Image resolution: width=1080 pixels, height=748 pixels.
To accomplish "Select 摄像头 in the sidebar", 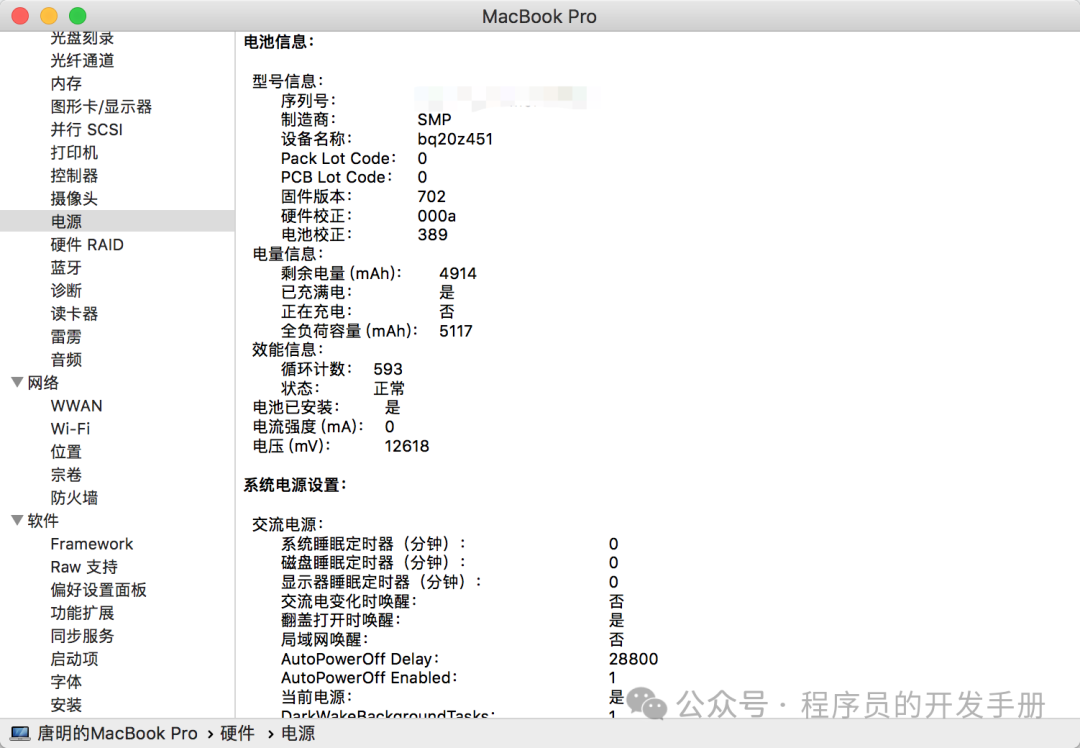I will tap(74, 198).
